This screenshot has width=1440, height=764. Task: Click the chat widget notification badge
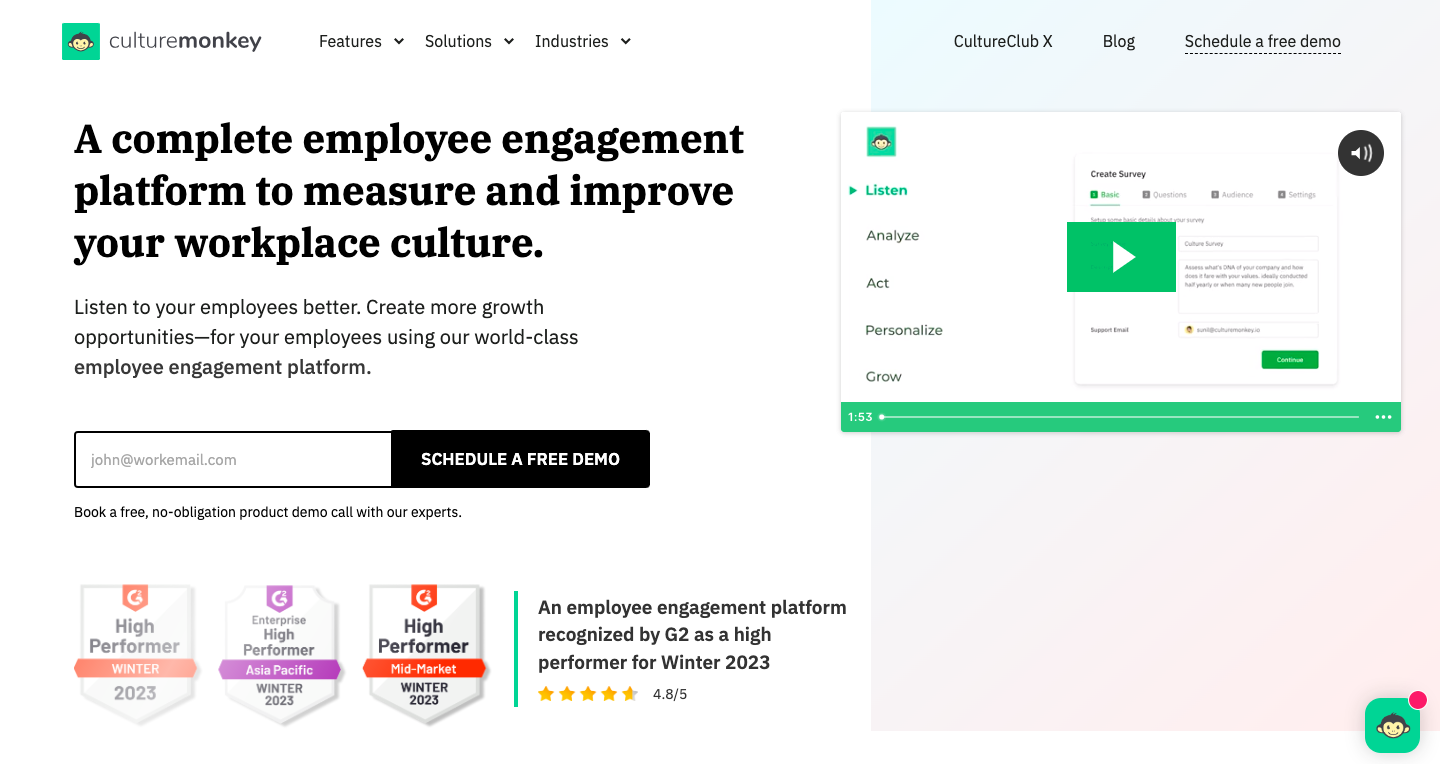1417,701
